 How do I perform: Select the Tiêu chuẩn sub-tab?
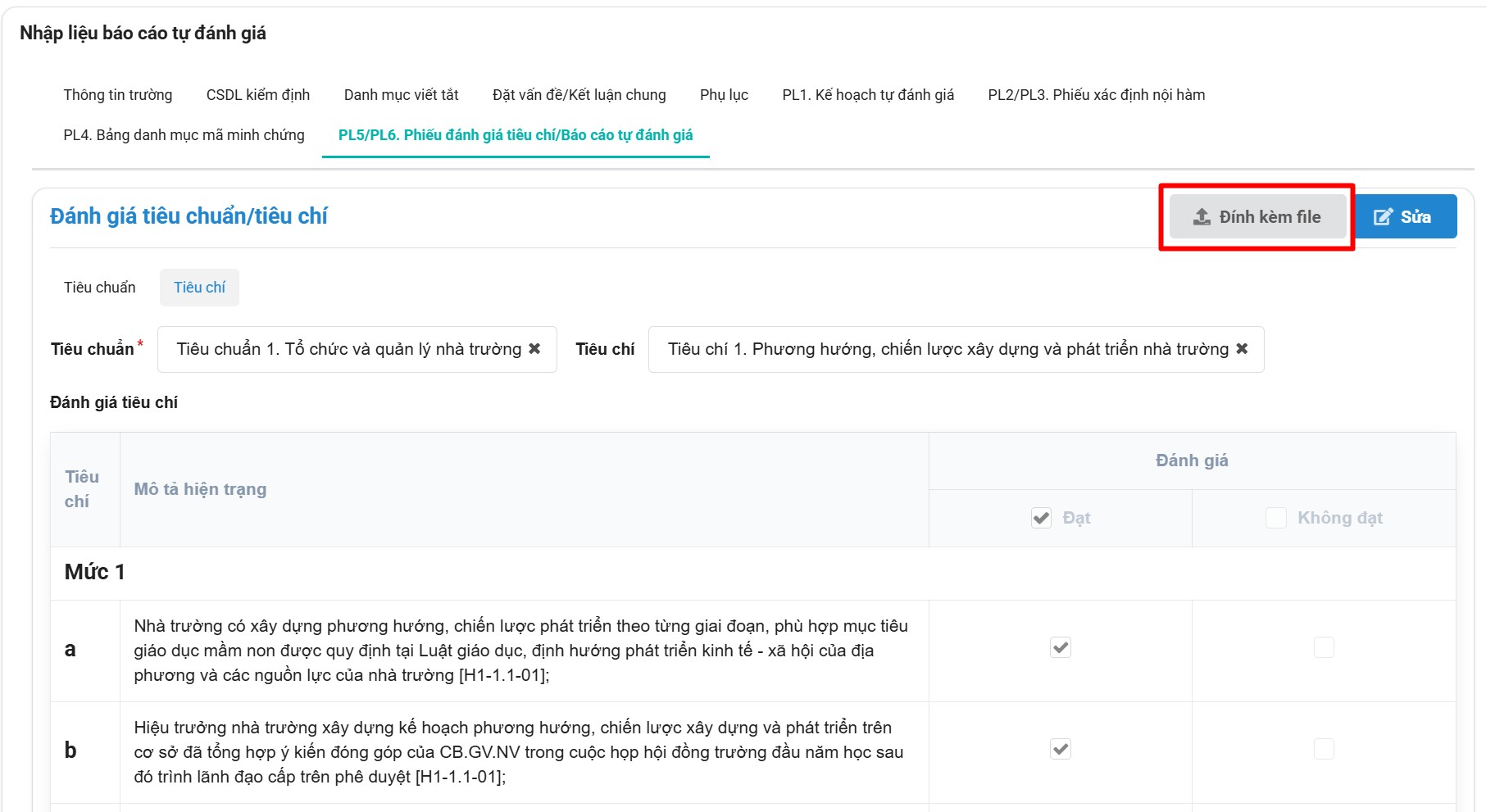click(x=100, y=288)
